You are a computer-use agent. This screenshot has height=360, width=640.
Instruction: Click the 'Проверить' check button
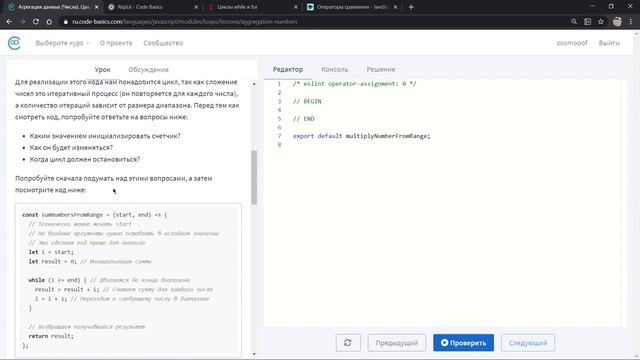point(463,342)
